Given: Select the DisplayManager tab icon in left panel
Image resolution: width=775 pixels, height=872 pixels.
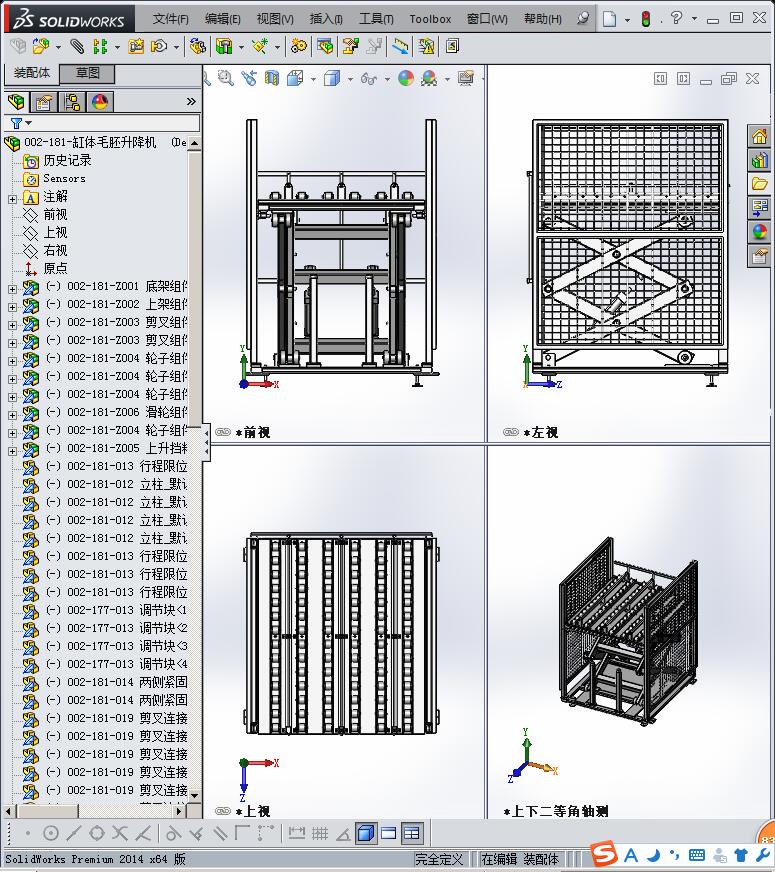Looking at the screenshot, I should coord(100,102).
